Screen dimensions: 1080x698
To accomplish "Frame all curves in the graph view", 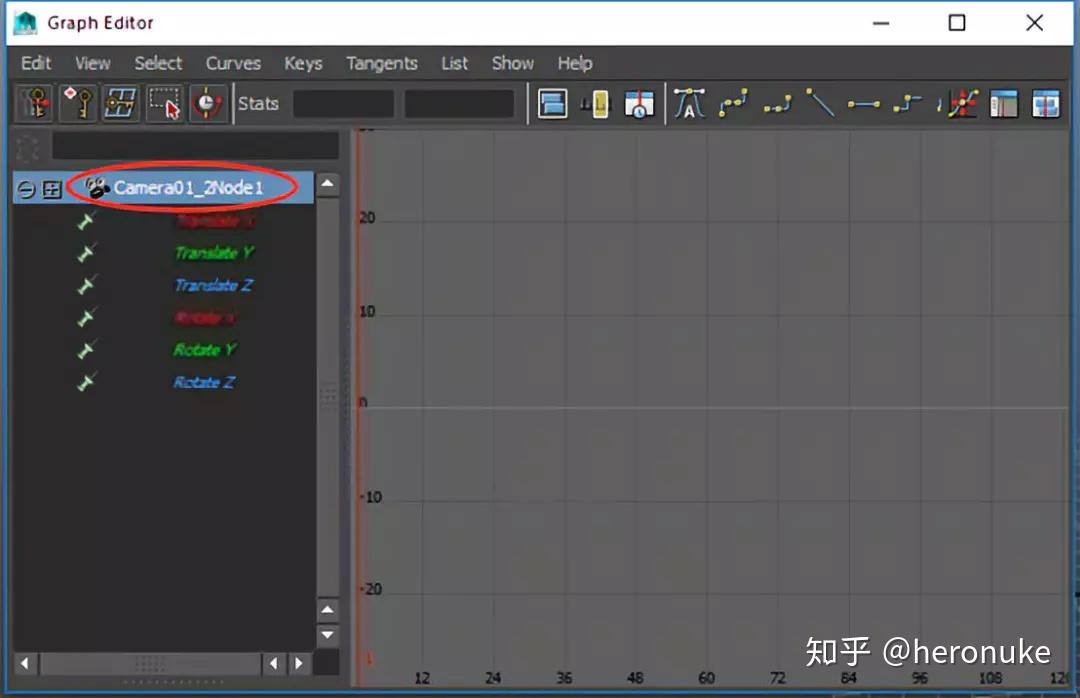I will 552,102.
